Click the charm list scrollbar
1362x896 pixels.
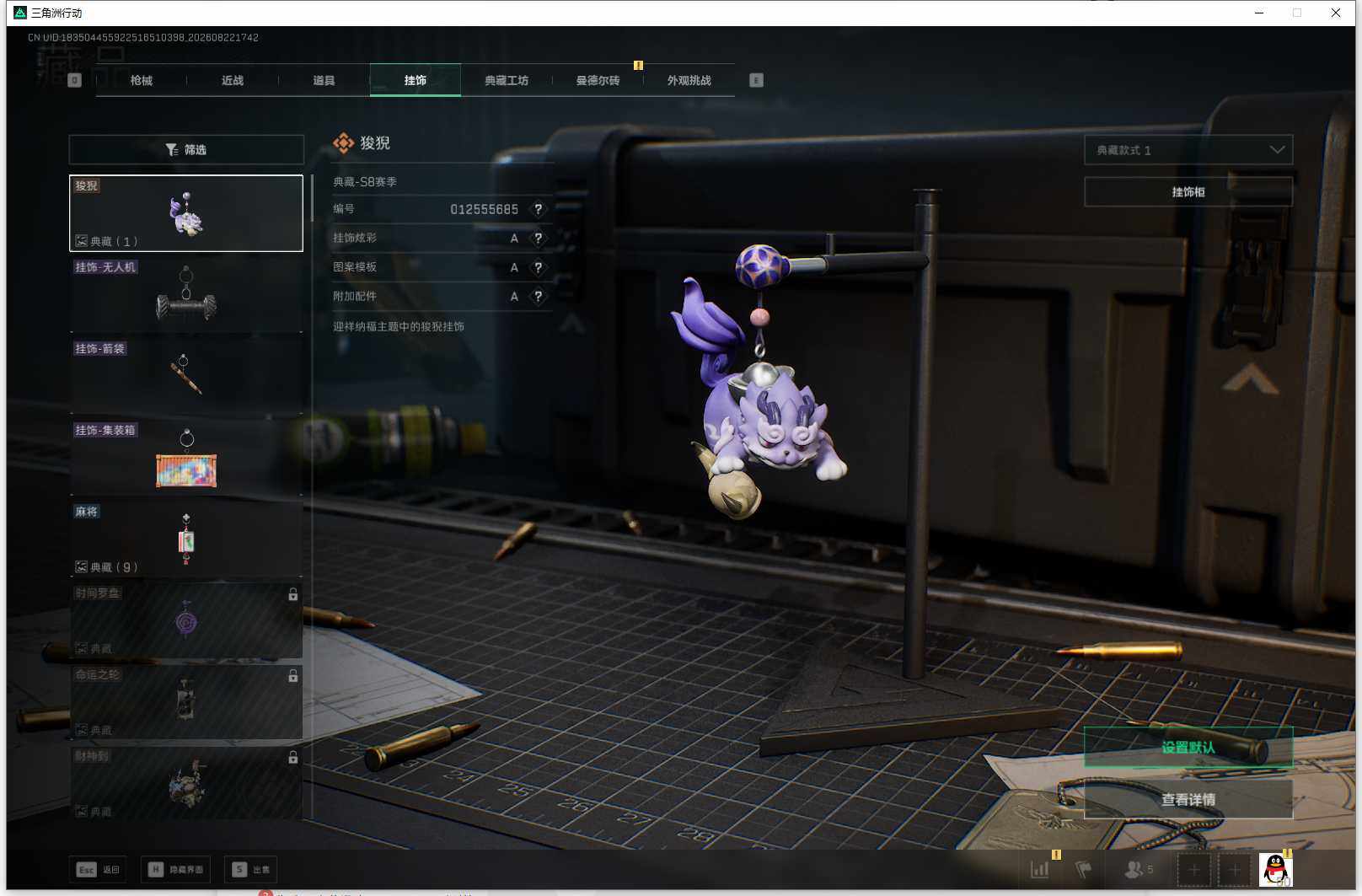click(x=312, y=199)
